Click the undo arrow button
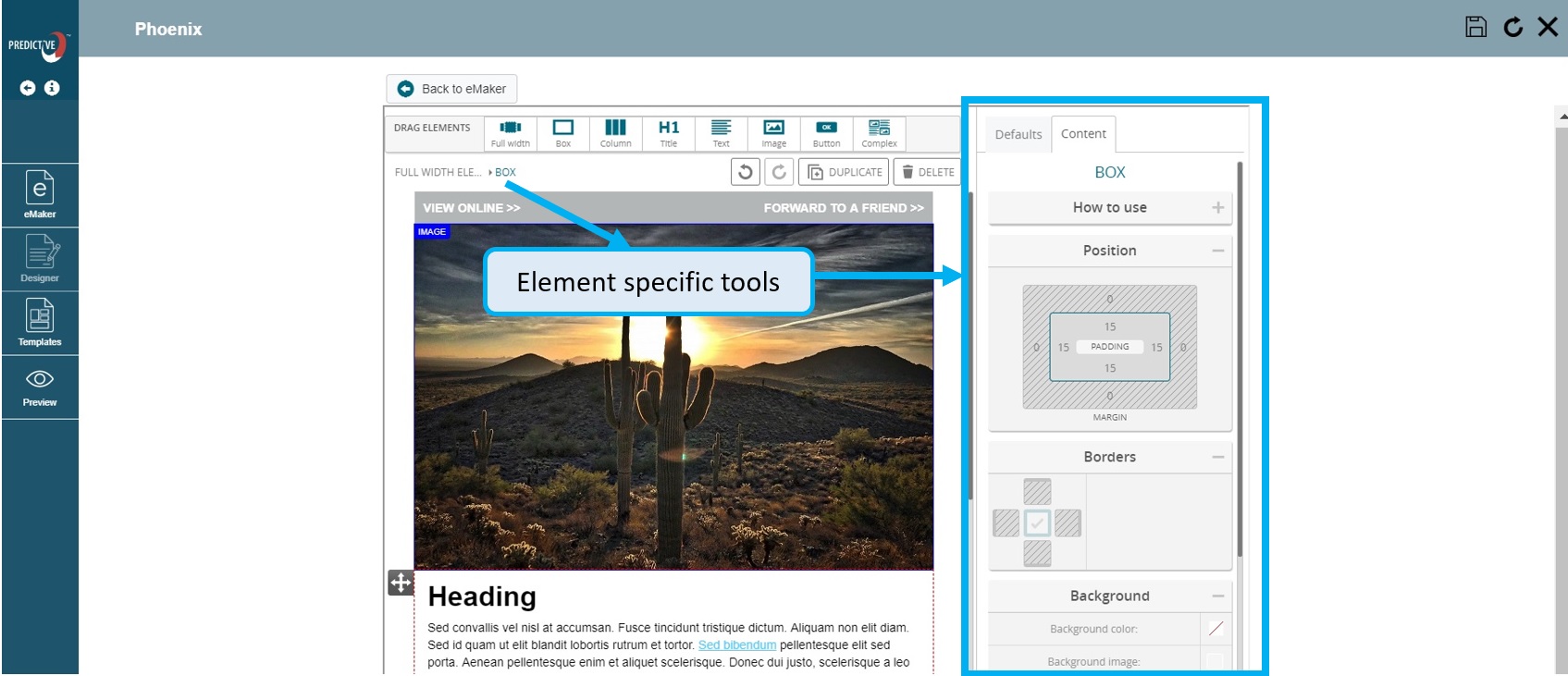The height and width of the screenshot is (676, 1568). (x=746, y=172)
